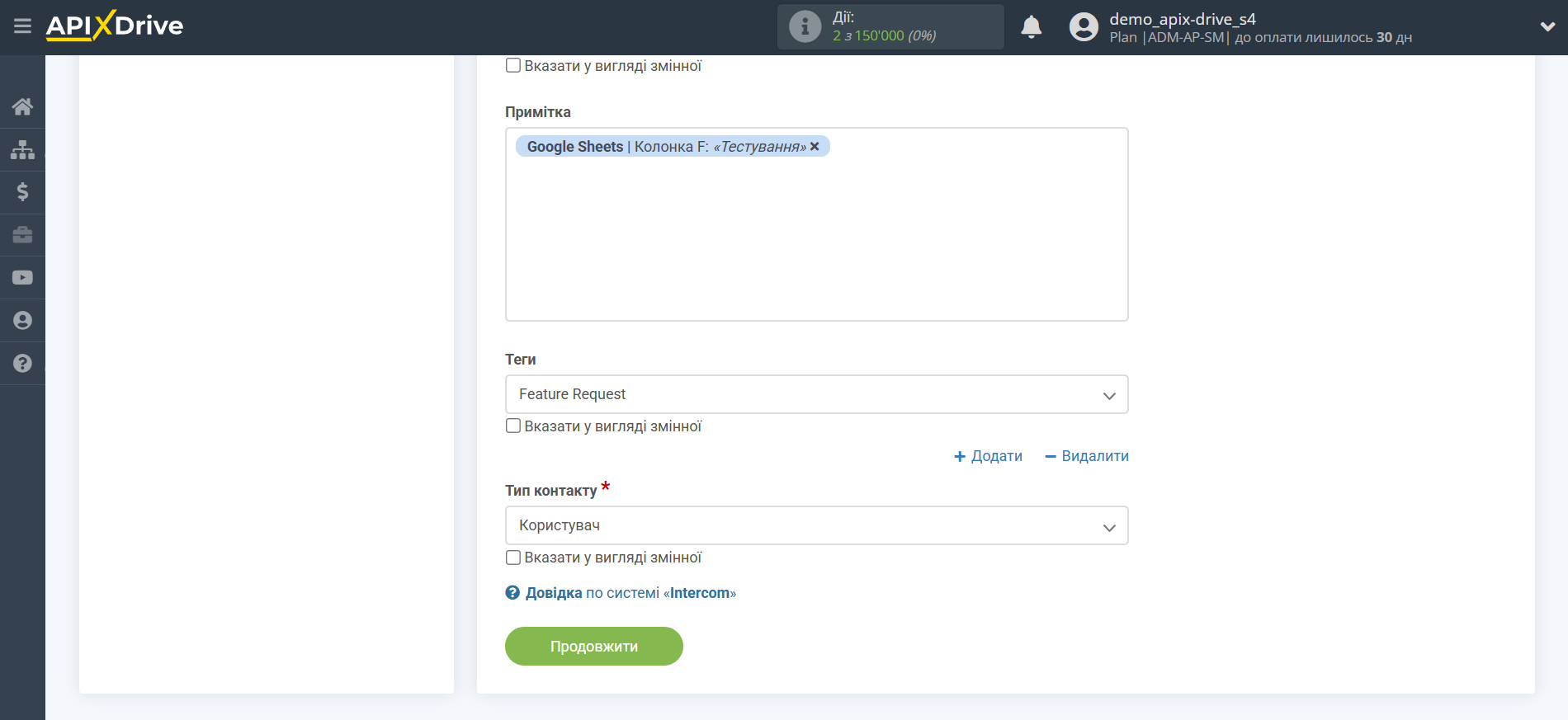This screenshot has height=720, width=1568.
Task: Open the Тип контакту dropdown showing Користувач
Action: tap(816, 525)
